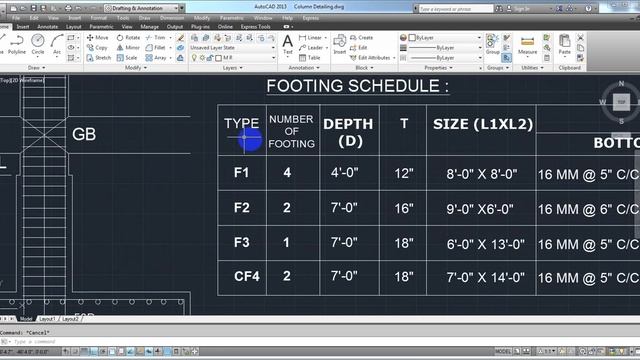Click the Plot printer icon in quick access toolbar
The width and height of the screenshot is (640, 360).
pyautogui.click(x=68, y=8)
